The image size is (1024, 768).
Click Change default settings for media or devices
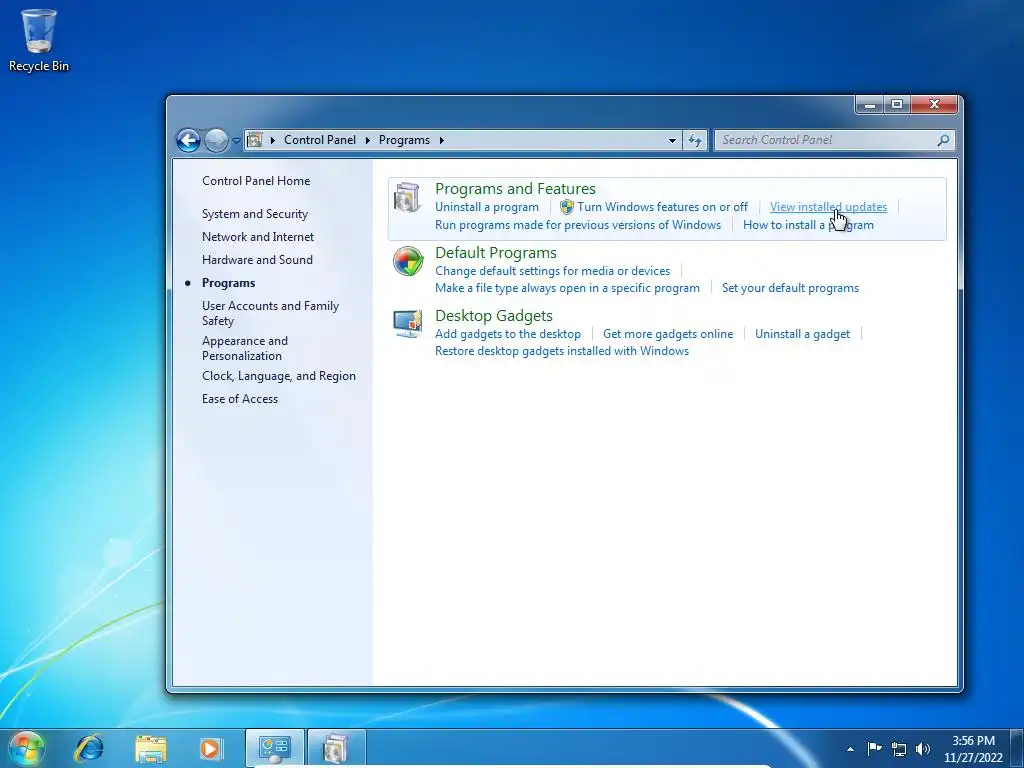pyautogui.click(x=552, y=271)
